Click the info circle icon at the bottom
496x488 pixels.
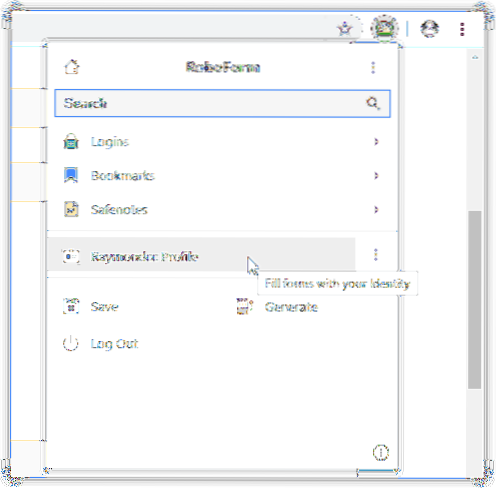[381, 453]
